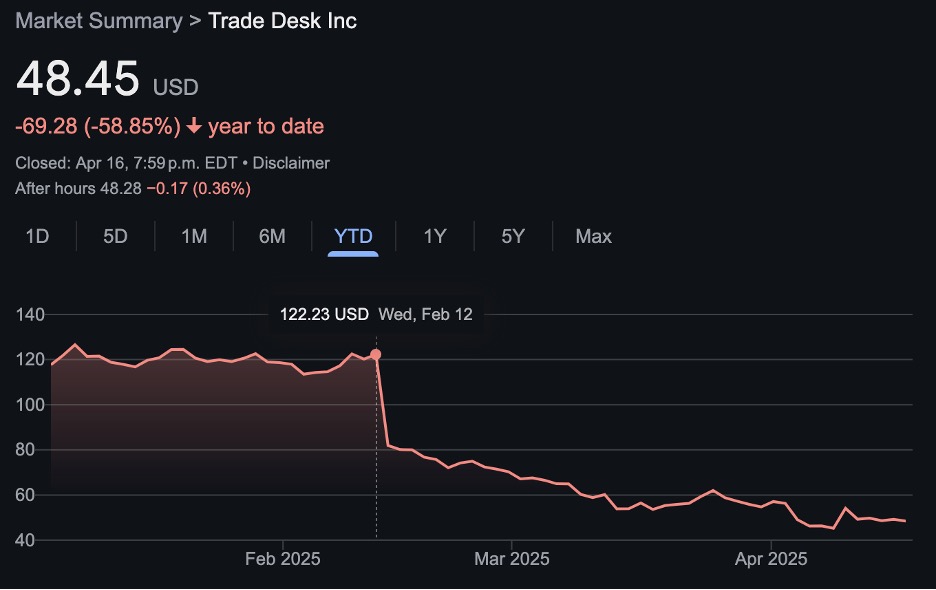Show the Max range chart
Viewport: 936px width, 590px height.
(593, 236)
